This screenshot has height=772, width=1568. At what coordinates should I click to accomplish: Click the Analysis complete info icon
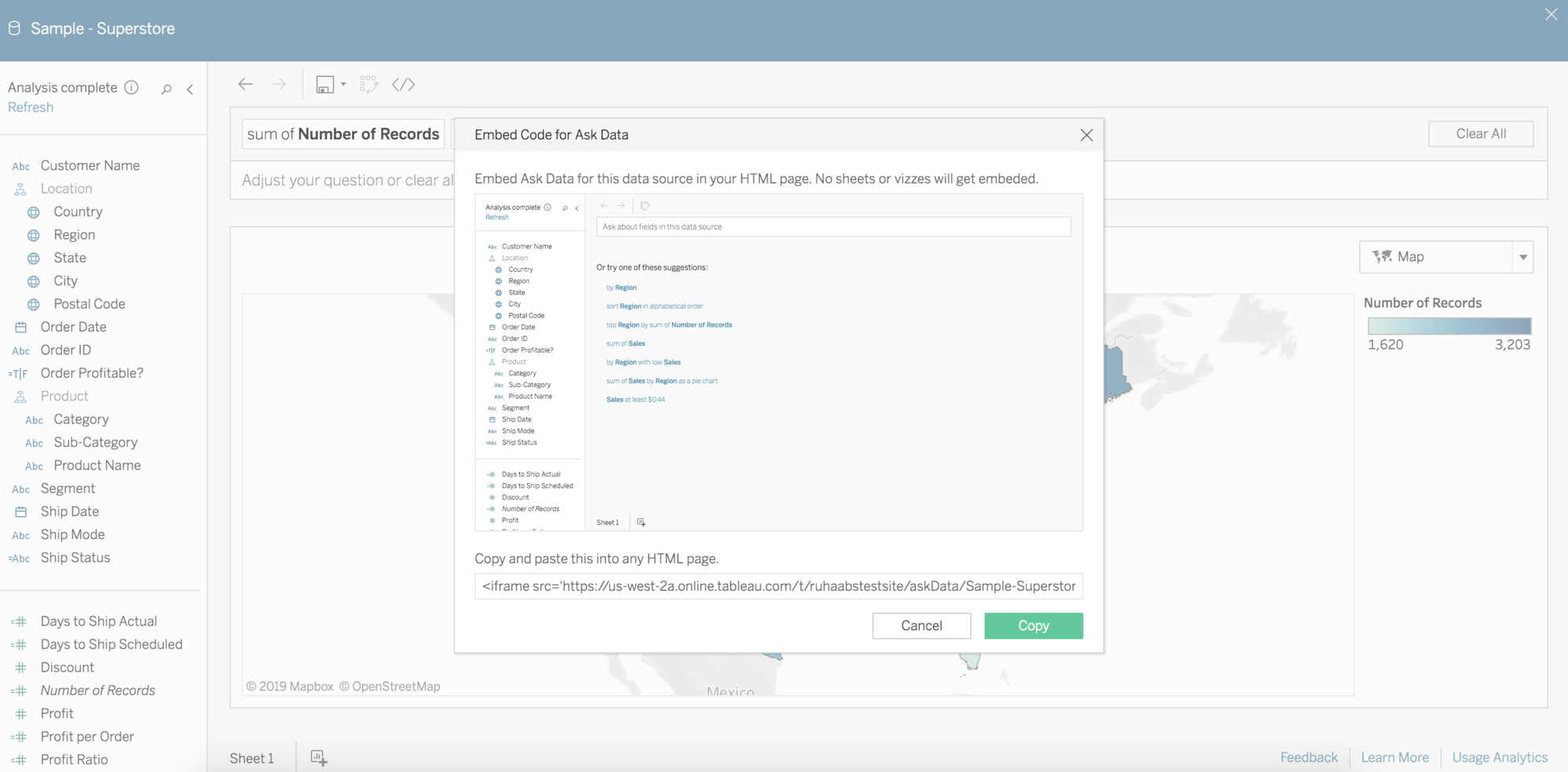click(x=132, y=88)
